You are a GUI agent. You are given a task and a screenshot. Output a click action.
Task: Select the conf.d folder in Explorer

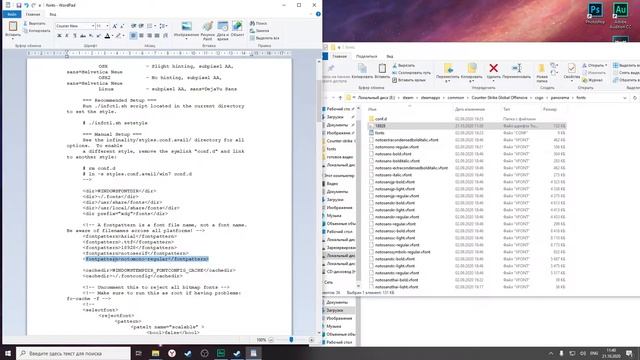pyautogui.click(x=381, y=119)
